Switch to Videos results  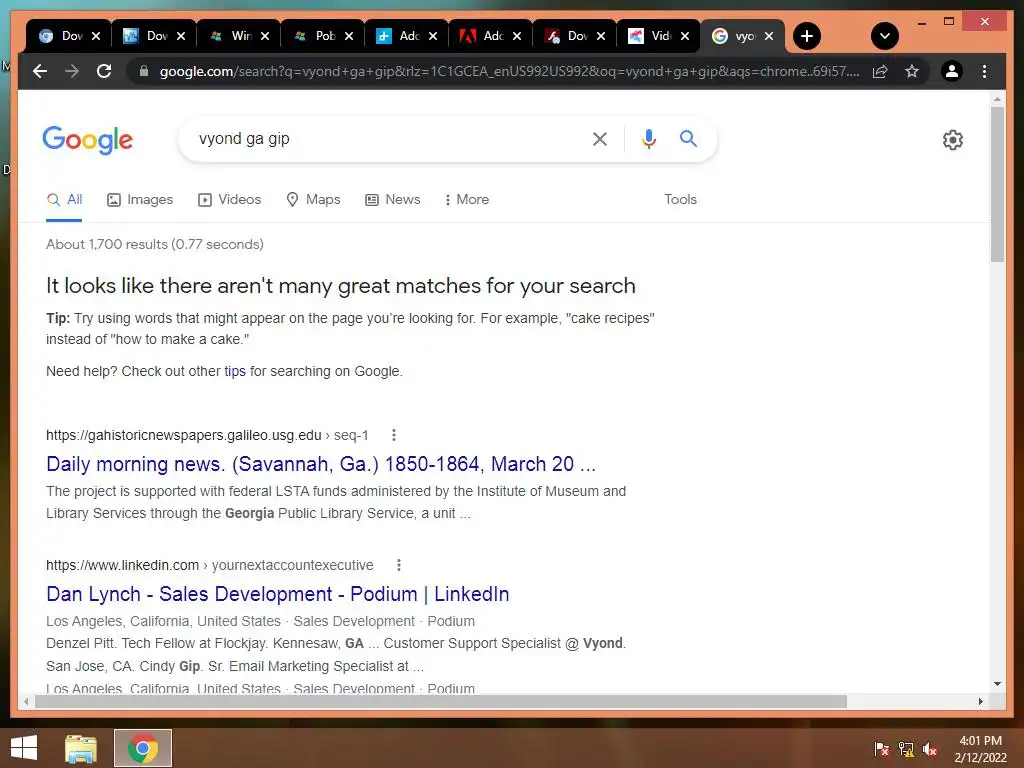[229, 200]
